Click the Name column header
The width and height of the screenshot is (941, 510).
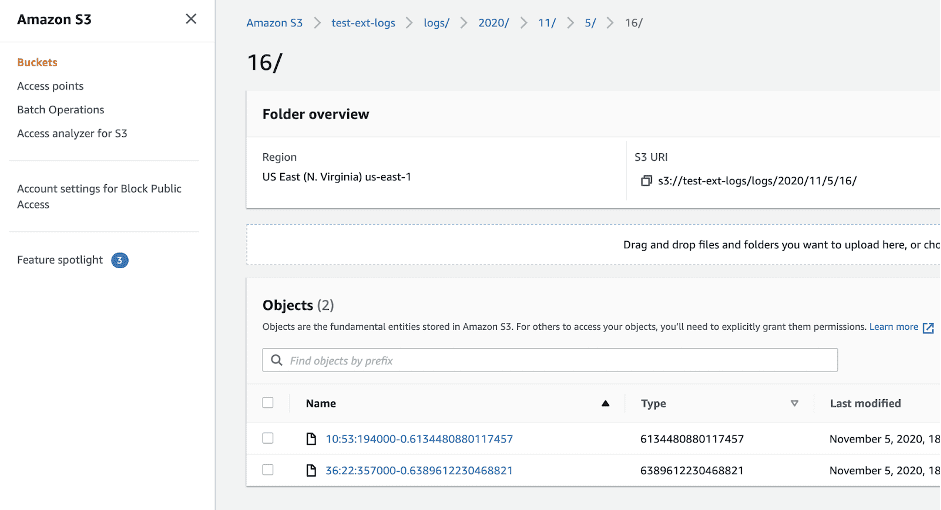pyautogui.click(x=320, y=403)
